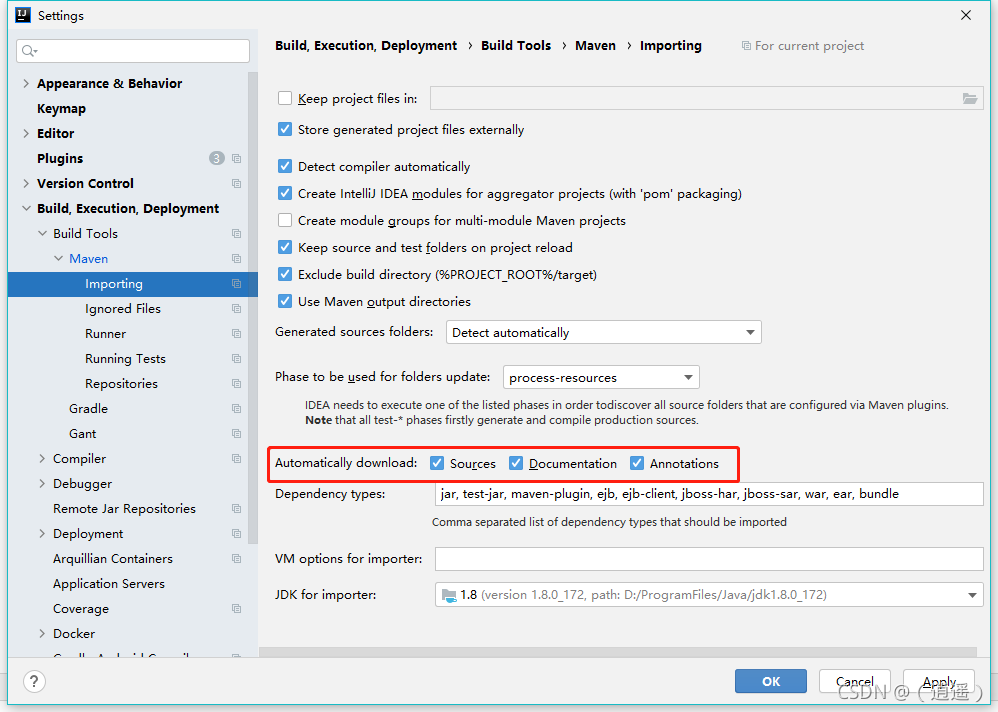Open the 'JDK for importer' dropdown
The height and width of the screenshot is (712, 998).
click(x=709, y=595)
